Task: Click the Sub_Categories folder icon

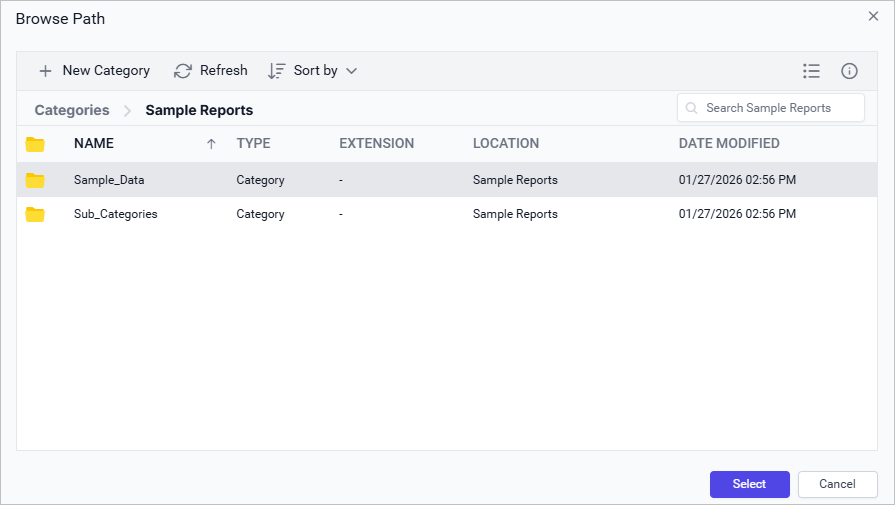Action: pyautogui.click(x=36, y=214)
